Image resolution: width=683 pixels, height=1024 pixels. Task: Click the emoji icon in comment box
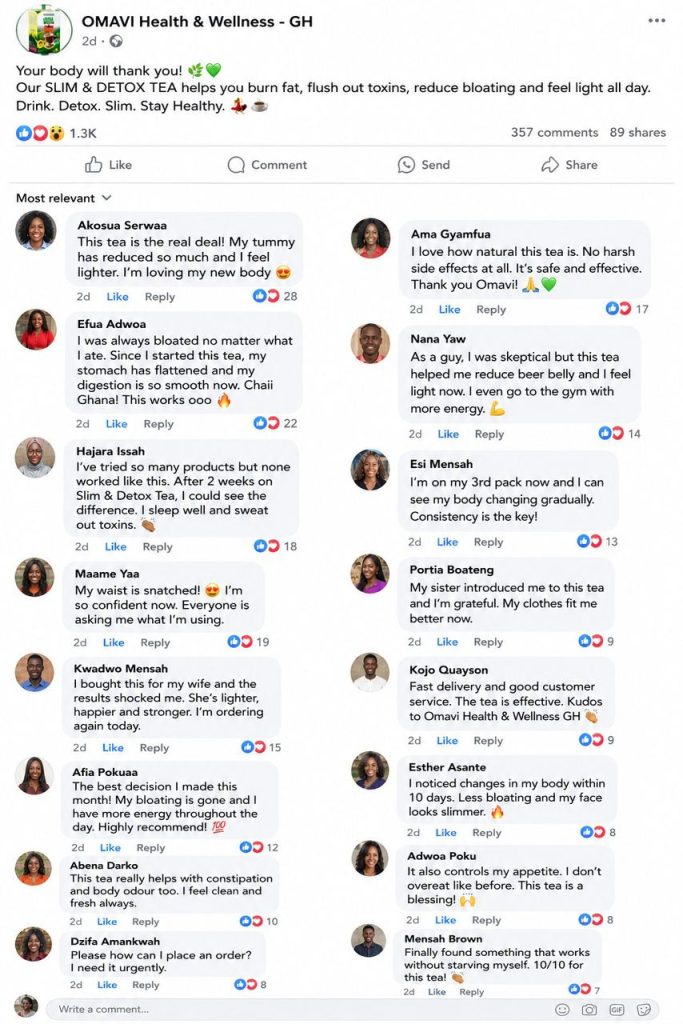pos(562,1010)
